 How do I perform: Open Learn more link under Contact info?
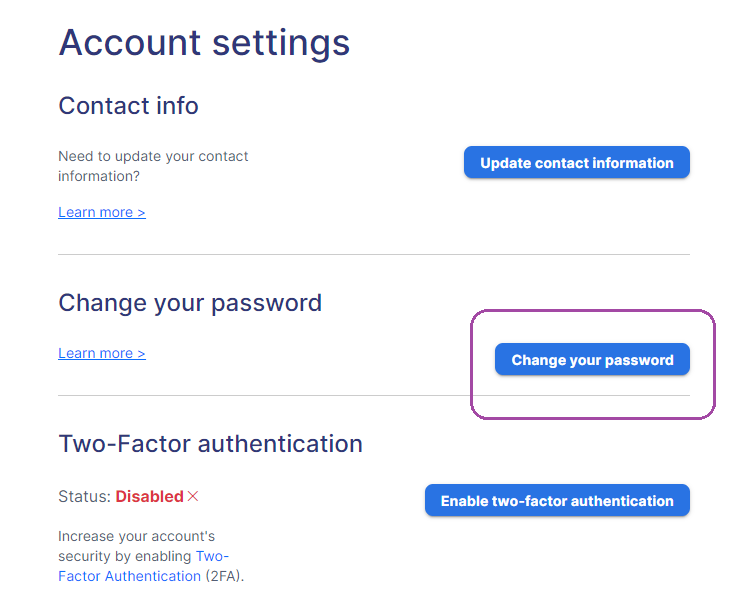pyautogui.click(x=102, y=212)
